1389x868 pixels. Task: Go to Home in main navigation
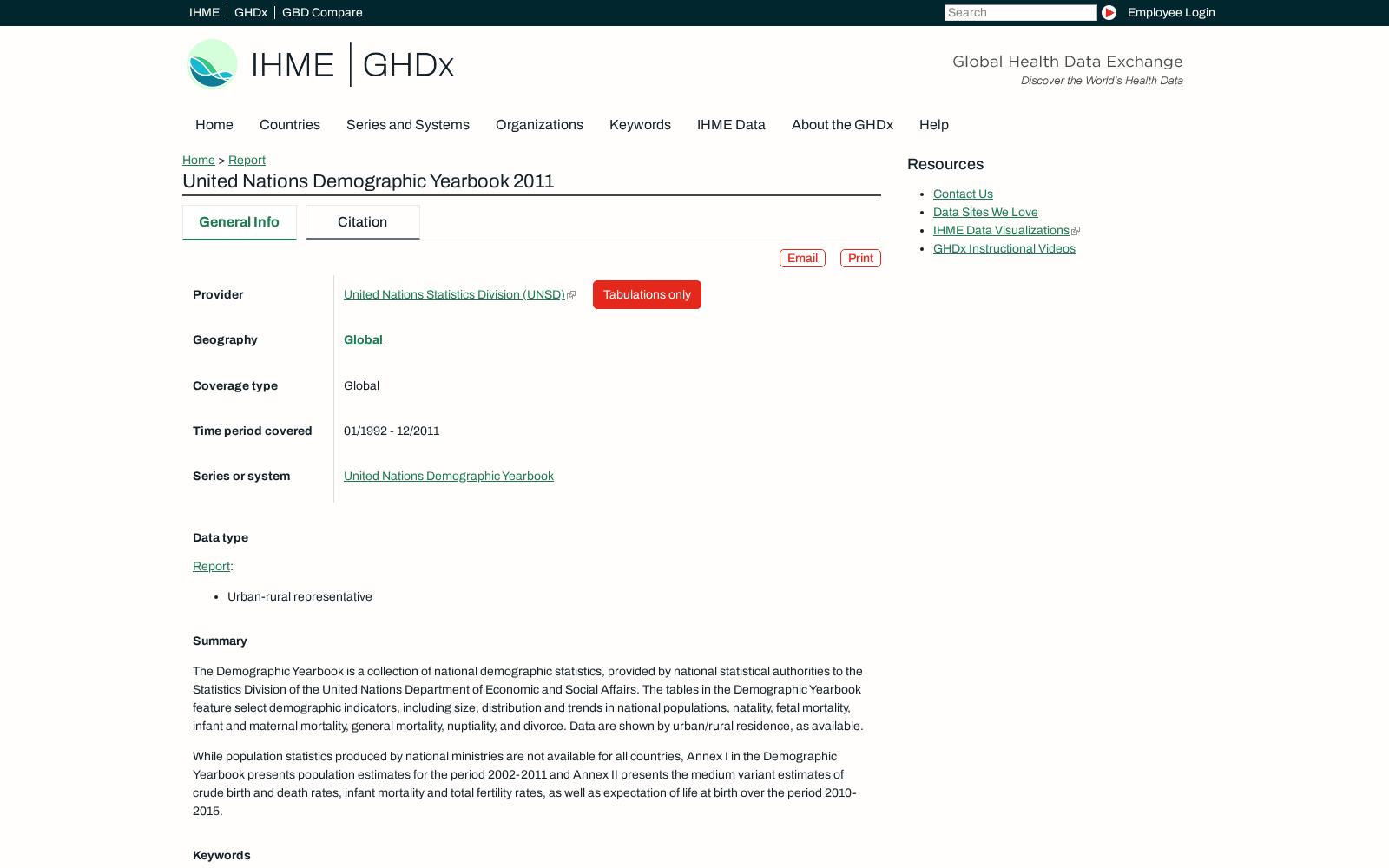[214, 125]
